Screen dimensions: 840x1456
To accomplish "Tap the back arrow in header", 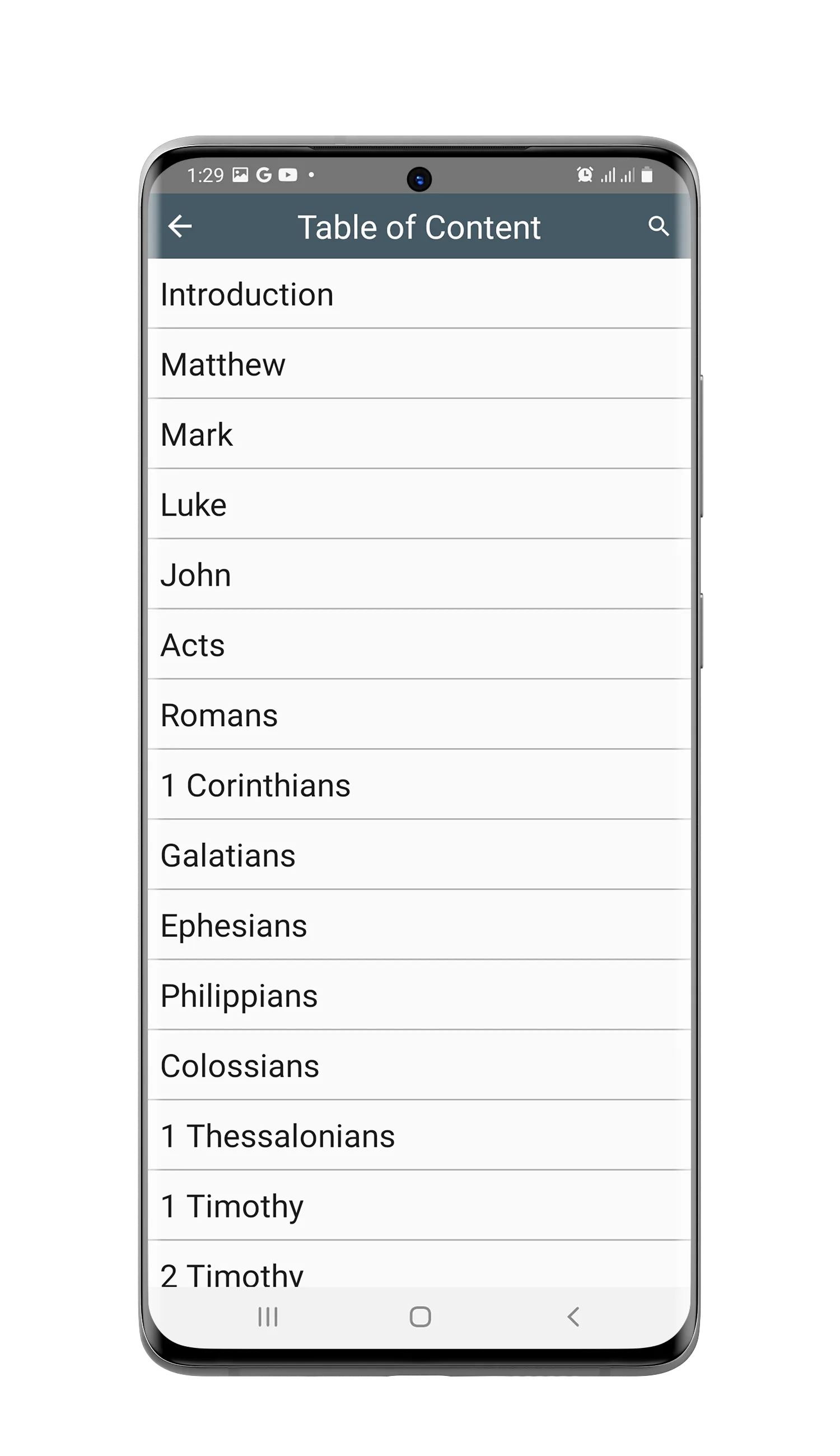I will [179, 226].
